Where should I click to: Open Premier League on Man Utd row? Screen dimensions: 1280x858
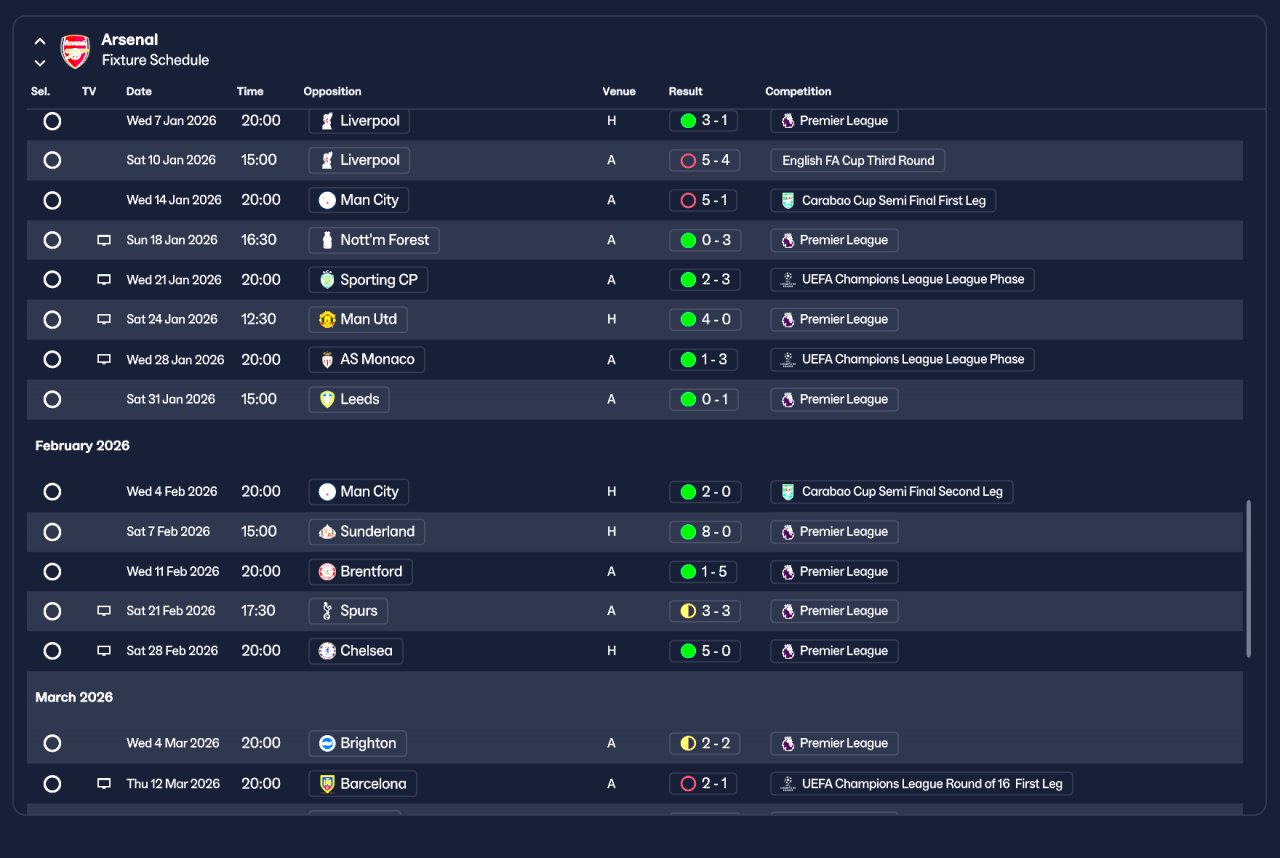(x=834, y=320)
